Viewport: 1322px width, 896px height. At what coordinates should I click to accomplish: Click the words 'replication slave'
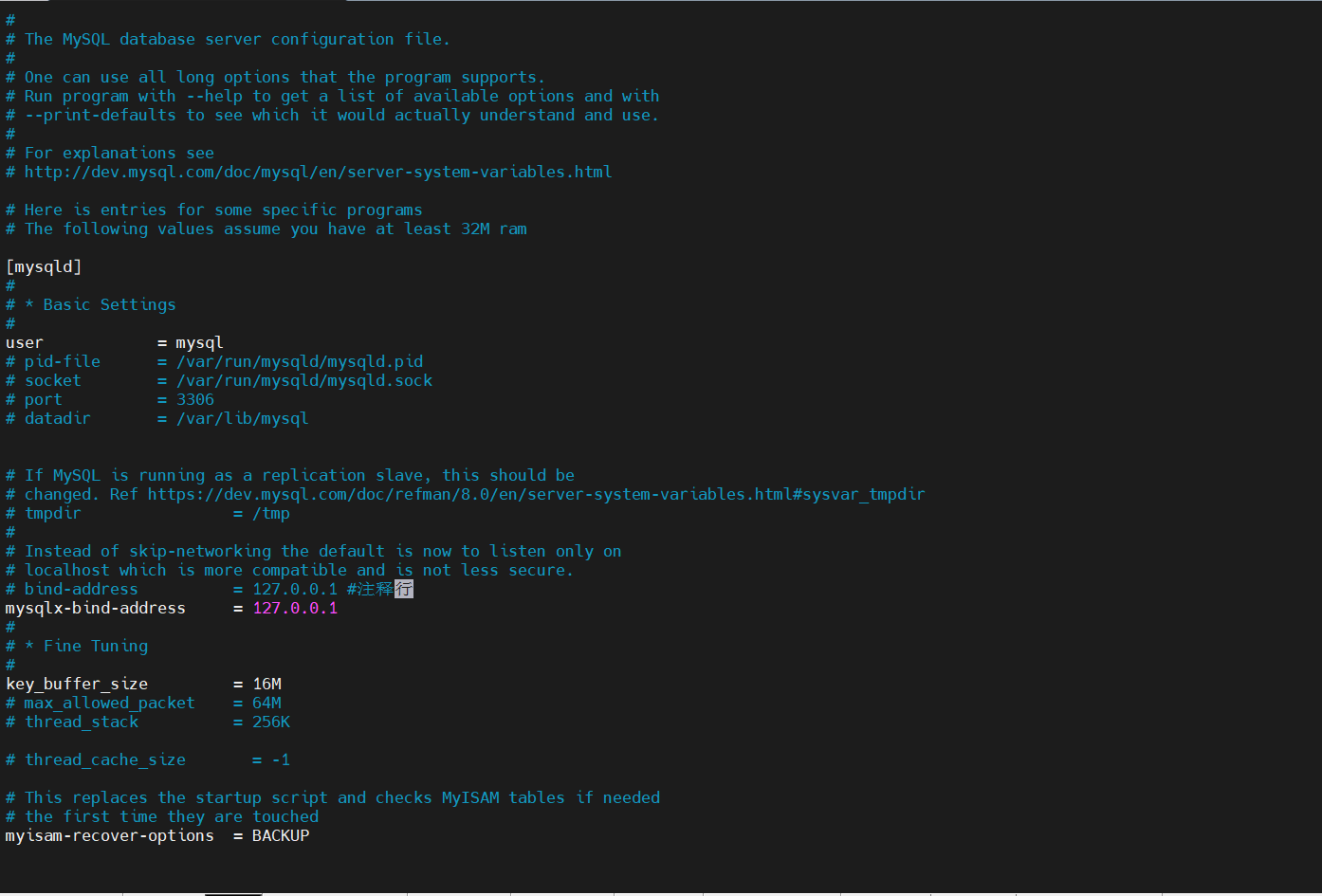342,475
